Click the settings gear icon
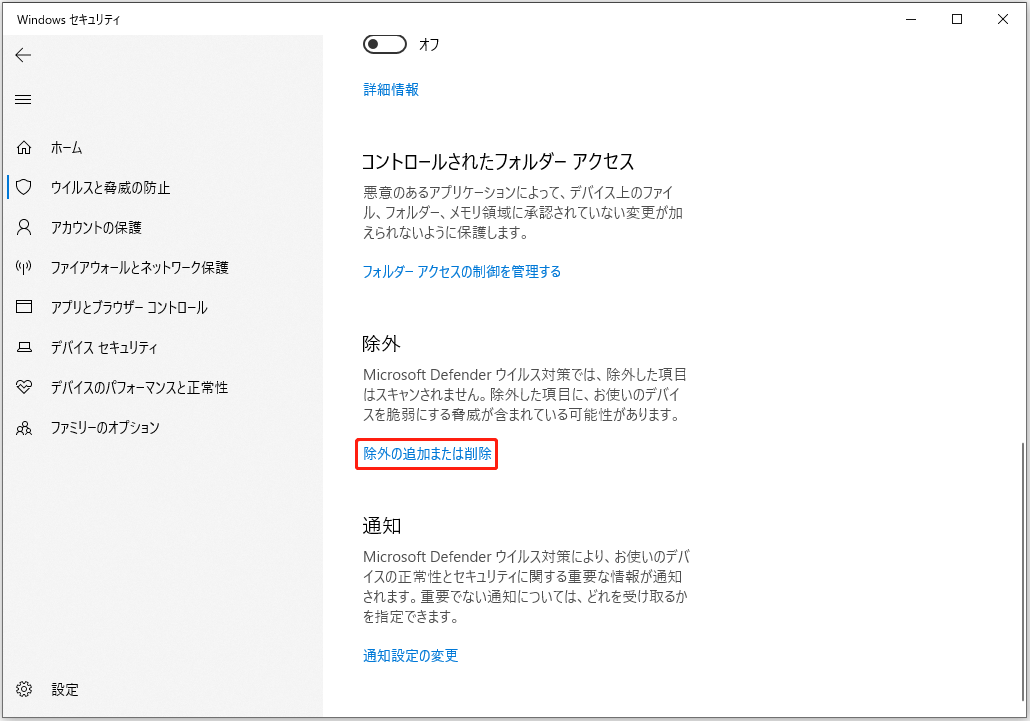The width and height of the screenshot is (1030, 721). [25, 689]
